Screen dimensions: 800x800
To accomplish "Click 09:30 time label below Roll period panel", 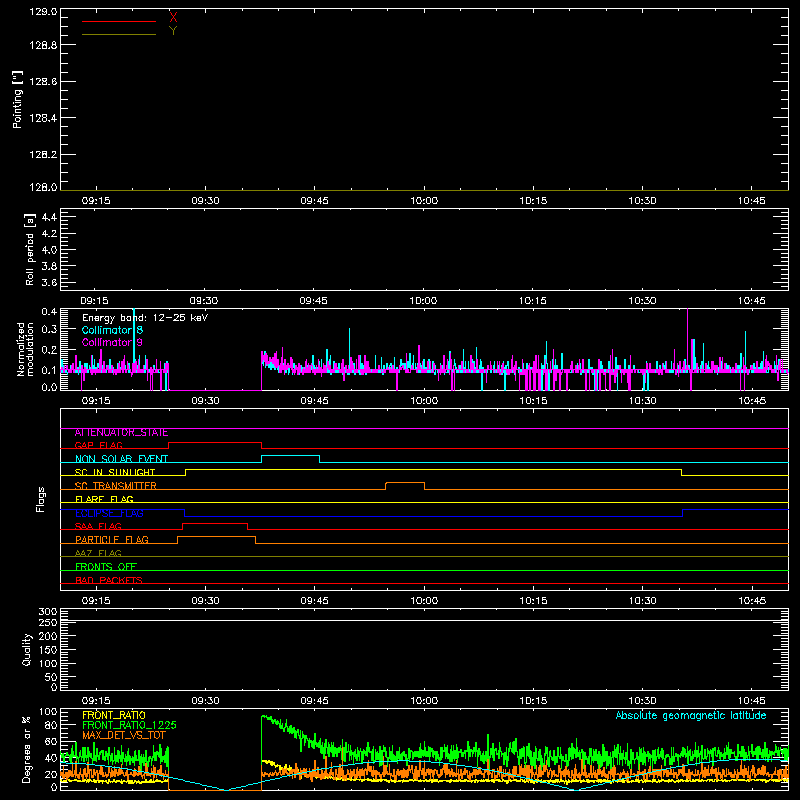I will click(x=204, y=301).
